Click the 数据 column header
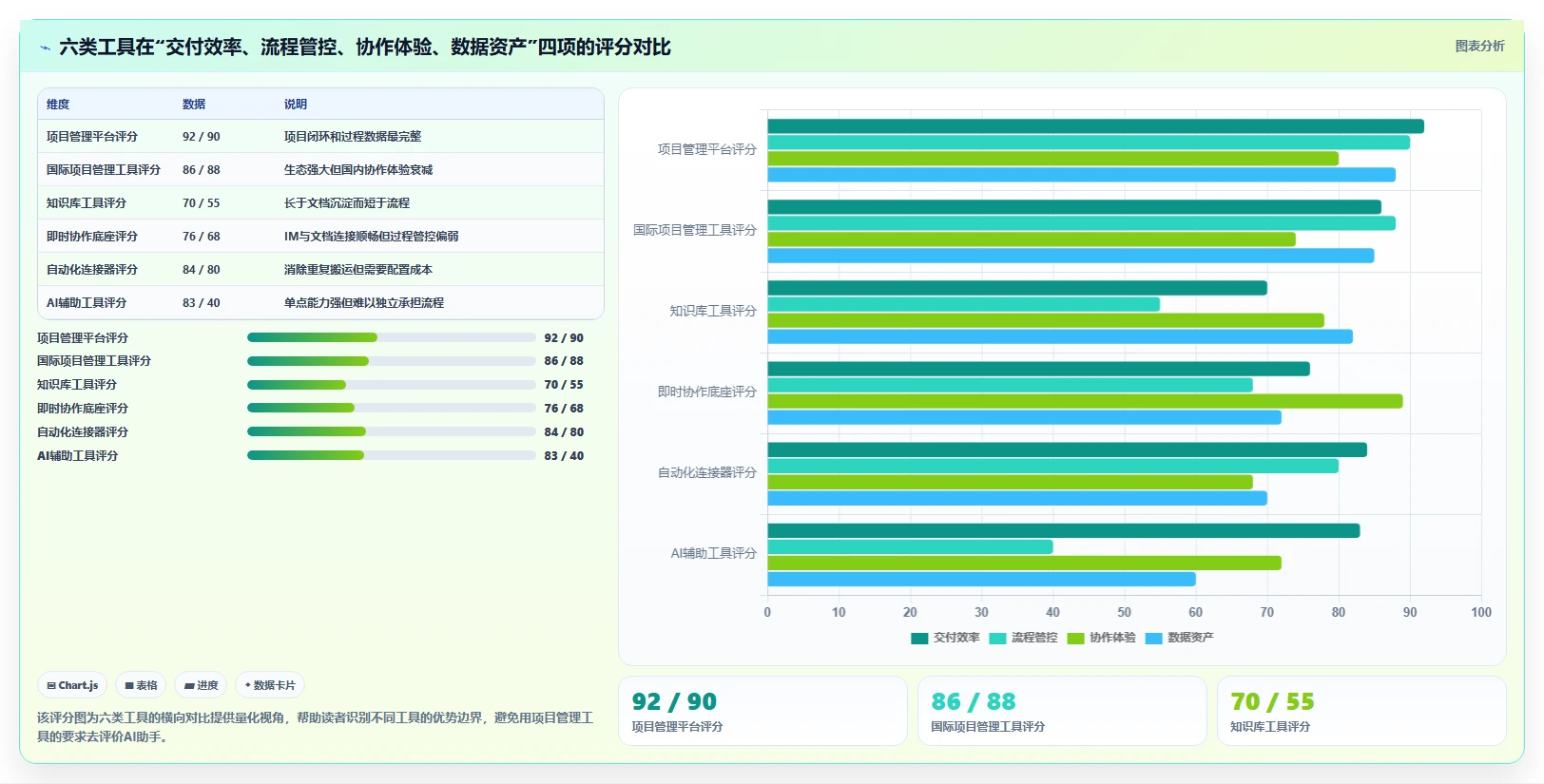 point(194,105)
